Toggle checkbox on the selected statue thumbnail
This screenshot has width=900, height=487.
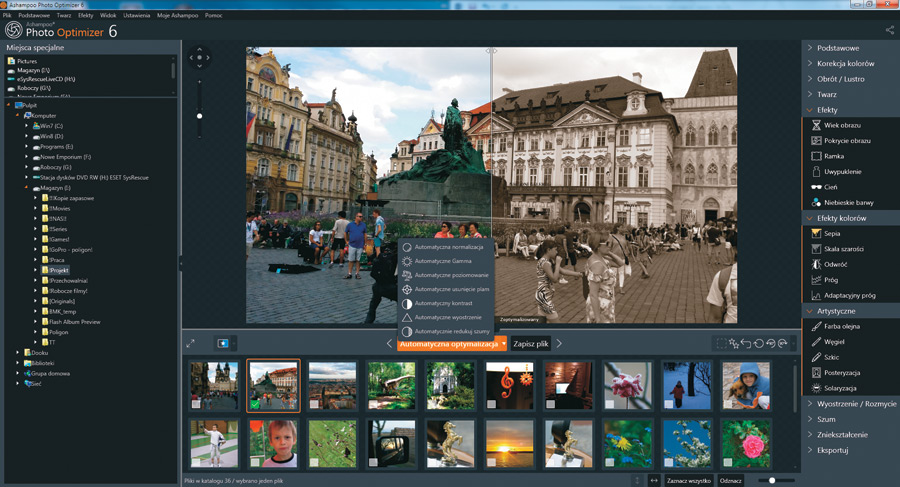pos(255,404)
